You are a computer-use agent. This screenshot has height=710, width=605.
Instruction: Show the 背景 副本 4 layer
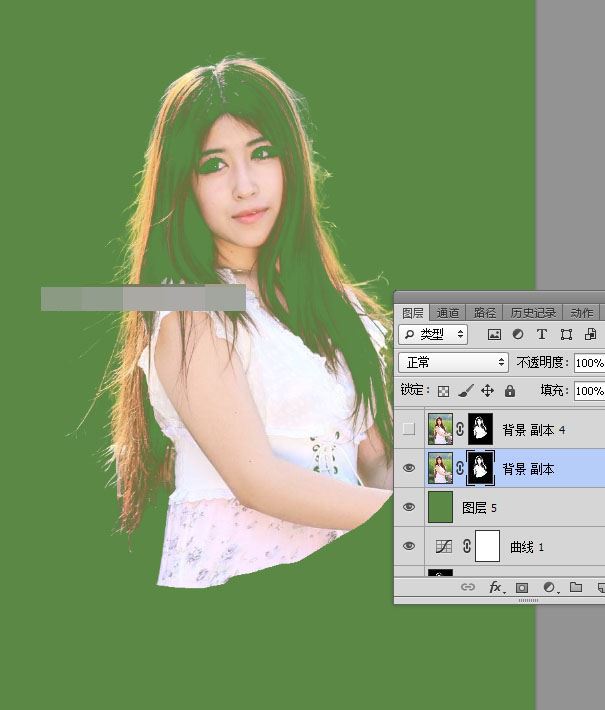[x=409, y=429]
